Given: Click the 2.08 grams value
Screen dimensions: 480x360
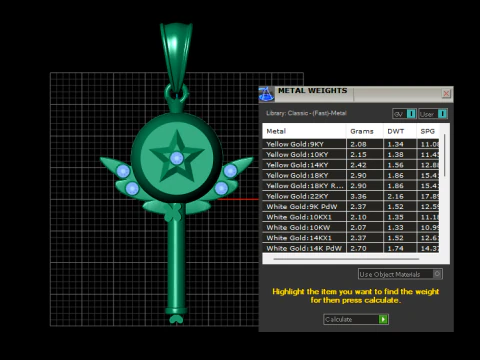Looking at the screenshot, I should 358,144.
